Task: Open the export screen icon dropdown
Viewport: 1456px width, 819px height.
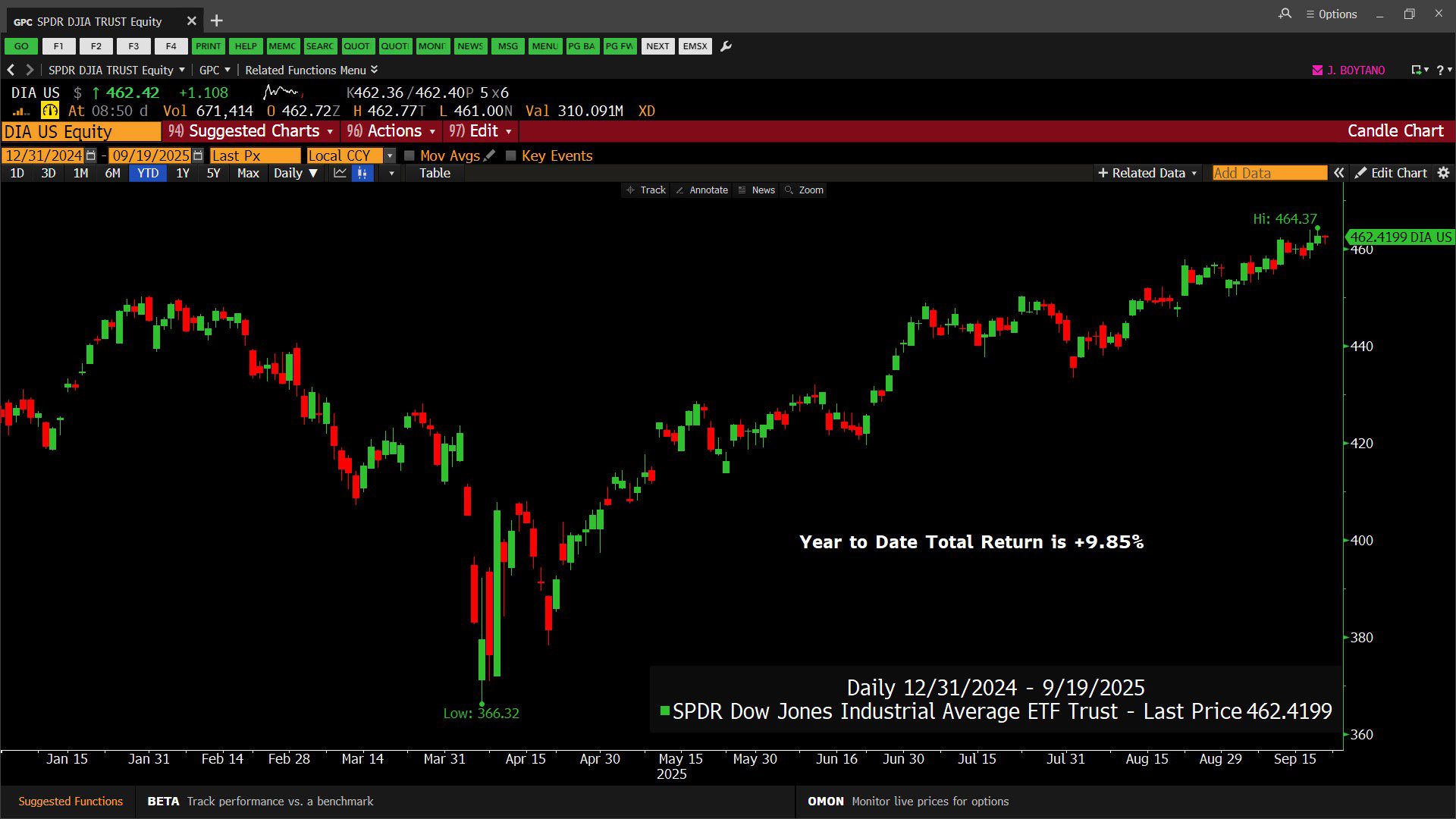Action: click(1419, 70)
